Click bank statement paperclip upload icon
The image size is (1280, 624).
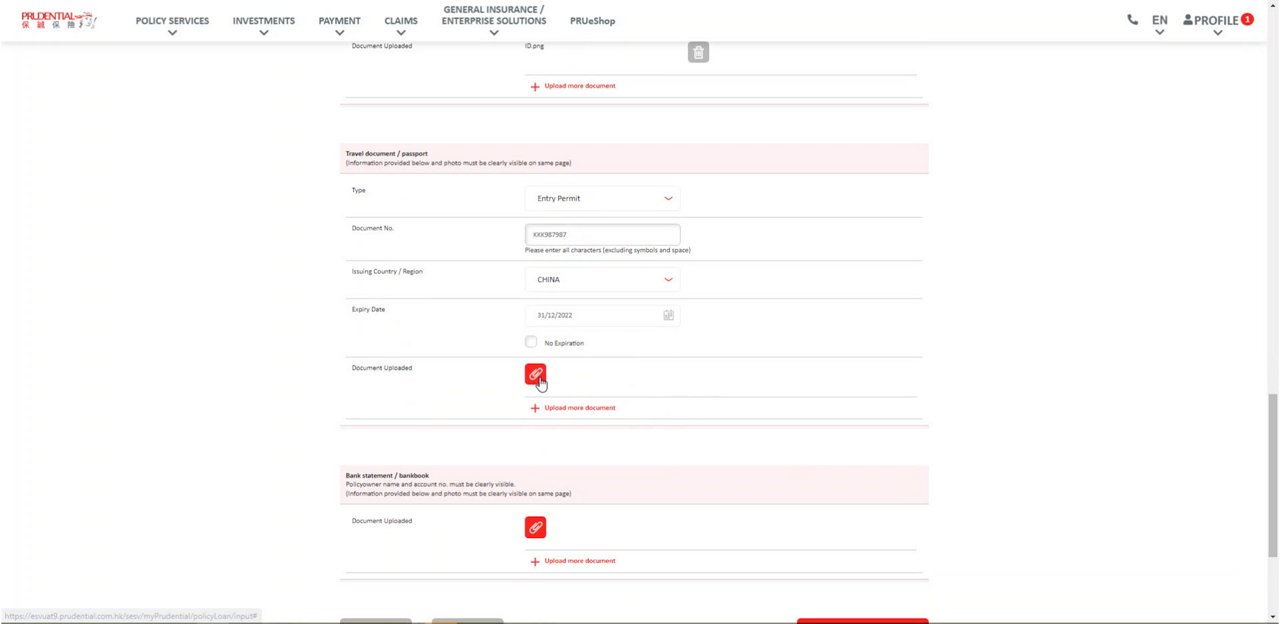(x=535, y=527)
